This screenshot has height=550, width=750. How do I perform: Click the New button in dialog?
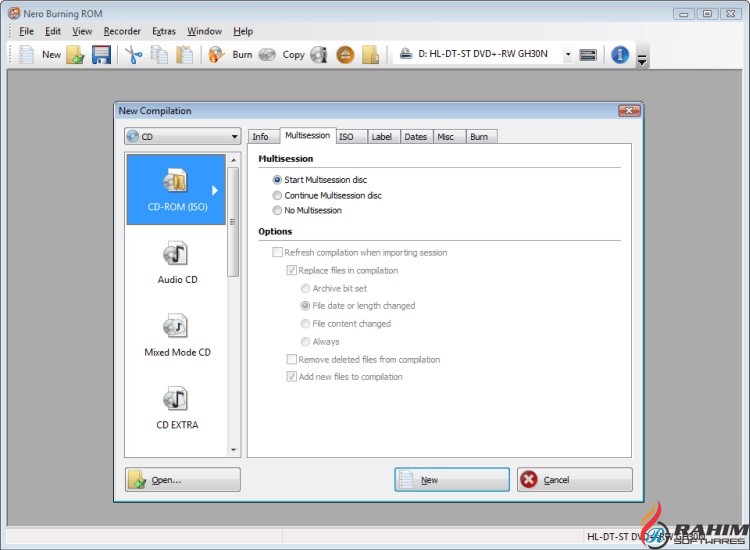tap(452, 480)
